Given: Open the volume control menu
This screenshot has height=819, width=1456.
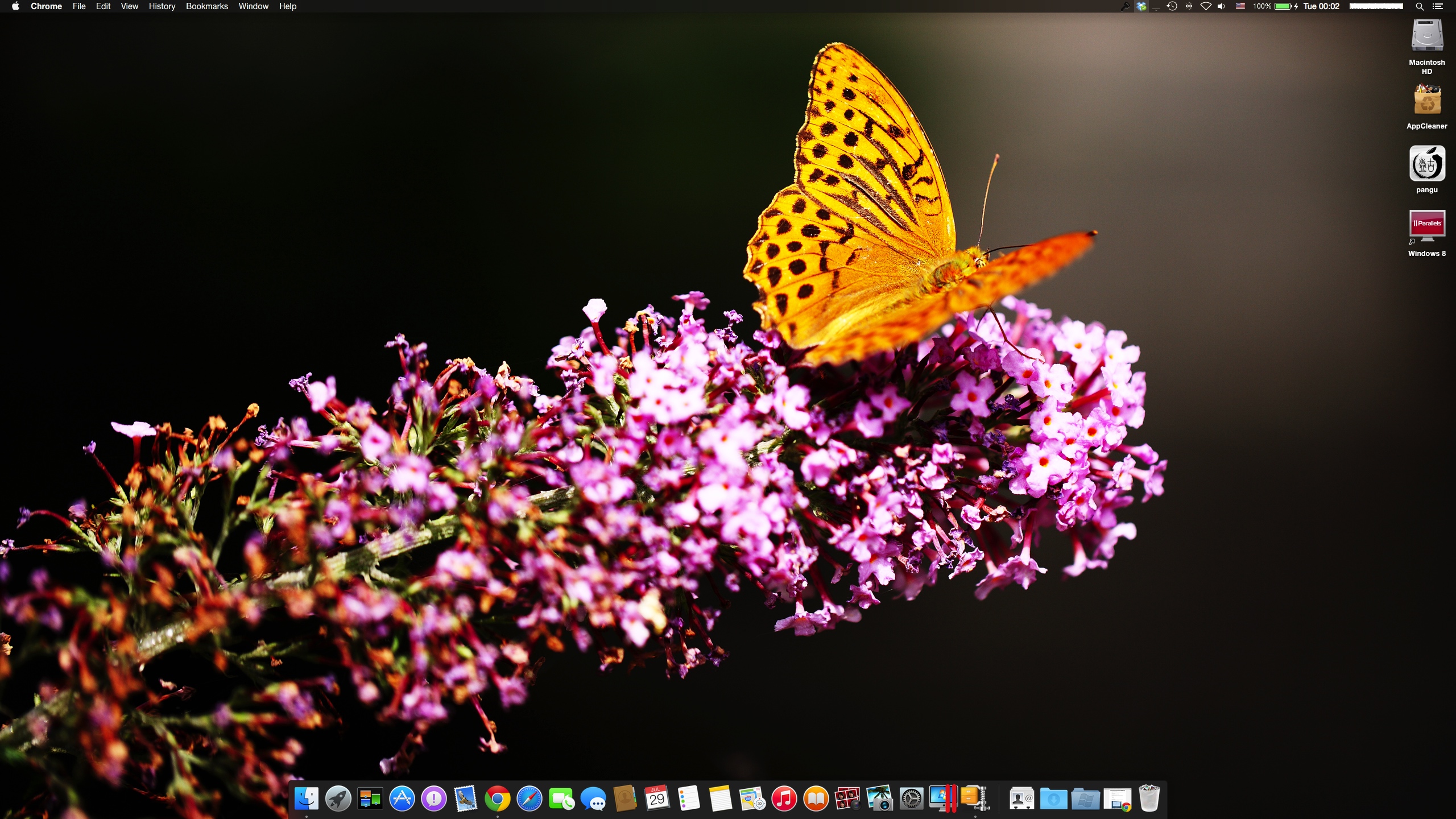Looking at the screenshot, I should (x=1221, y=6).
